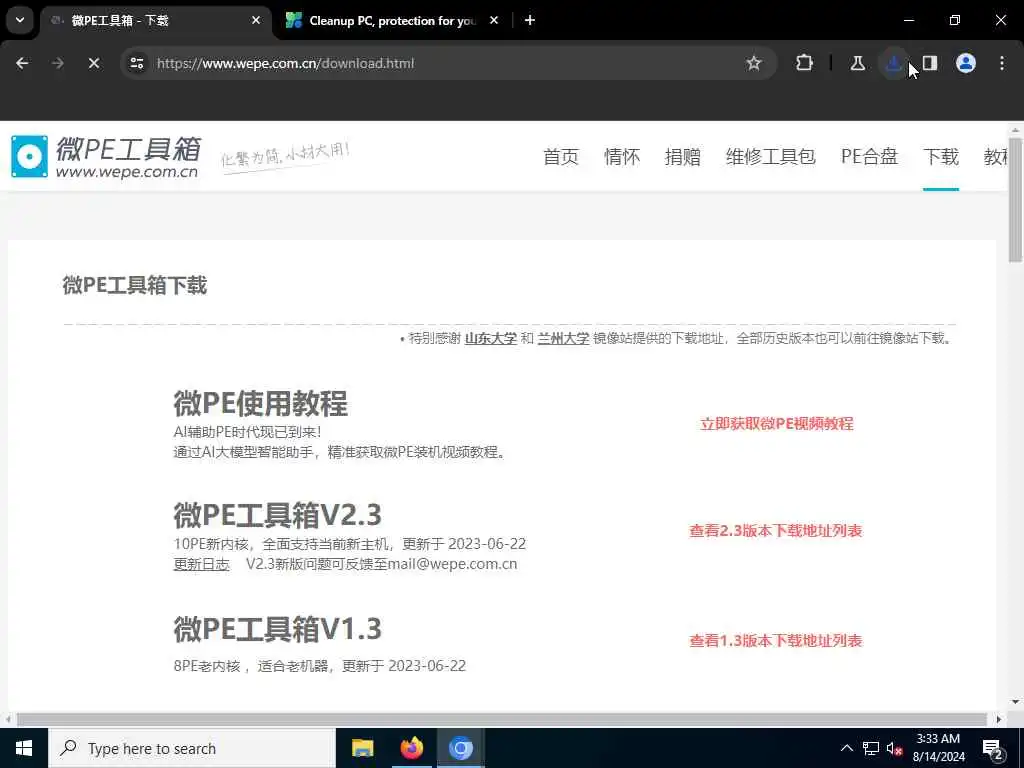Click 查看1.3版本下载地址列表 link

pyautogui.click(x=776, y=641)
